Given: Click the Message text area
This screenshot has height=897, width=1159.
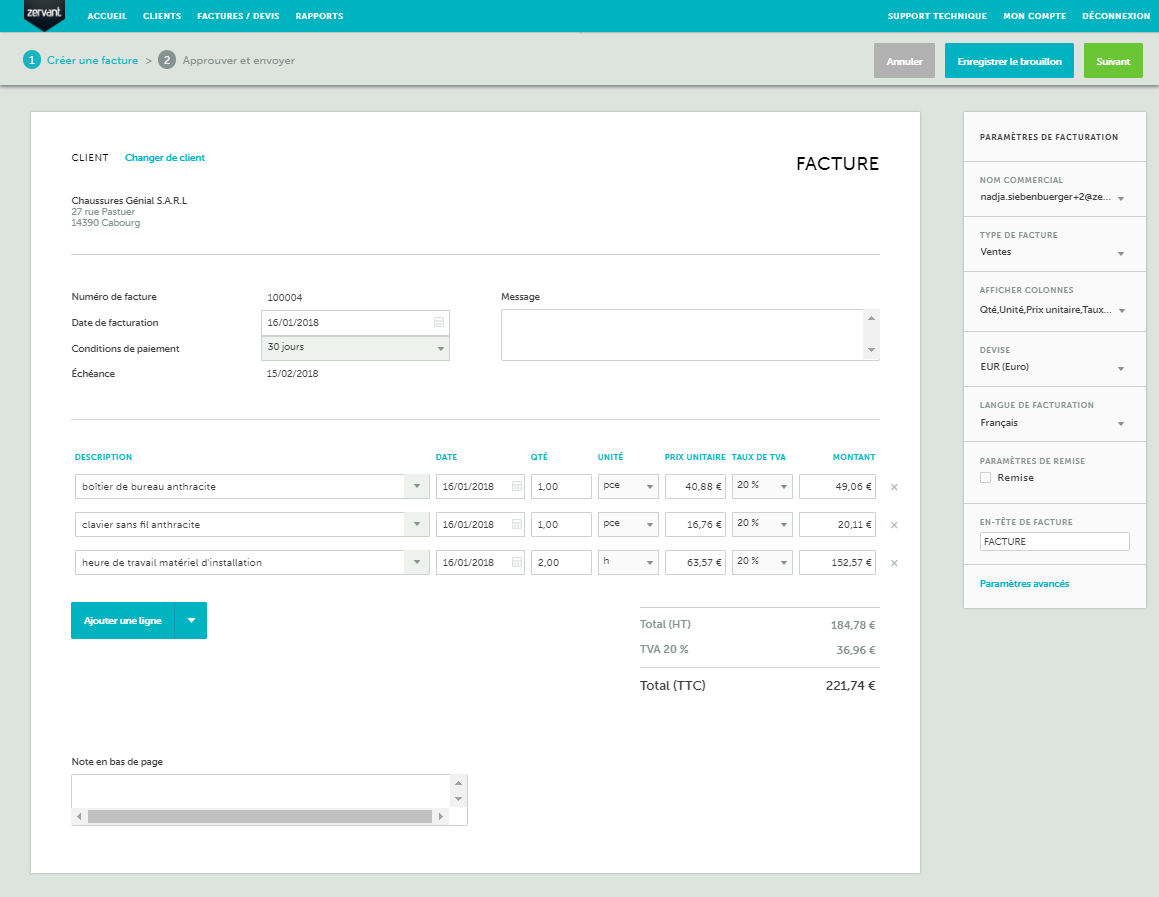Looking at the screenshot, I should click(x=682, y=334).
